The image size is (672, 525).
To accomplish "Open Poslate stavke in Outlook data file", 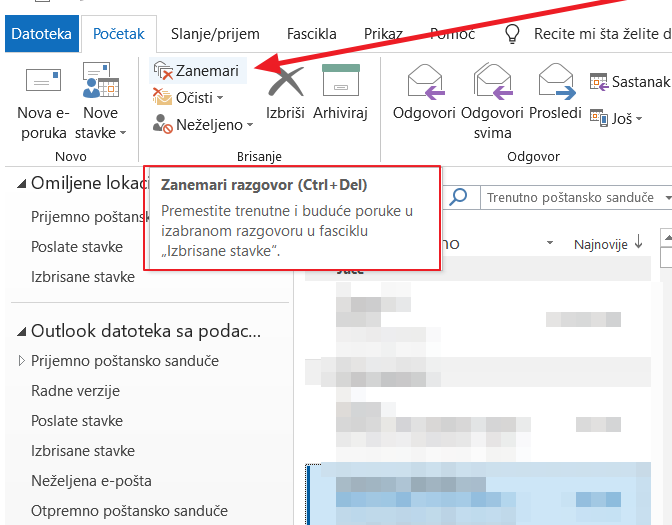I will click(x=77, y=421).
